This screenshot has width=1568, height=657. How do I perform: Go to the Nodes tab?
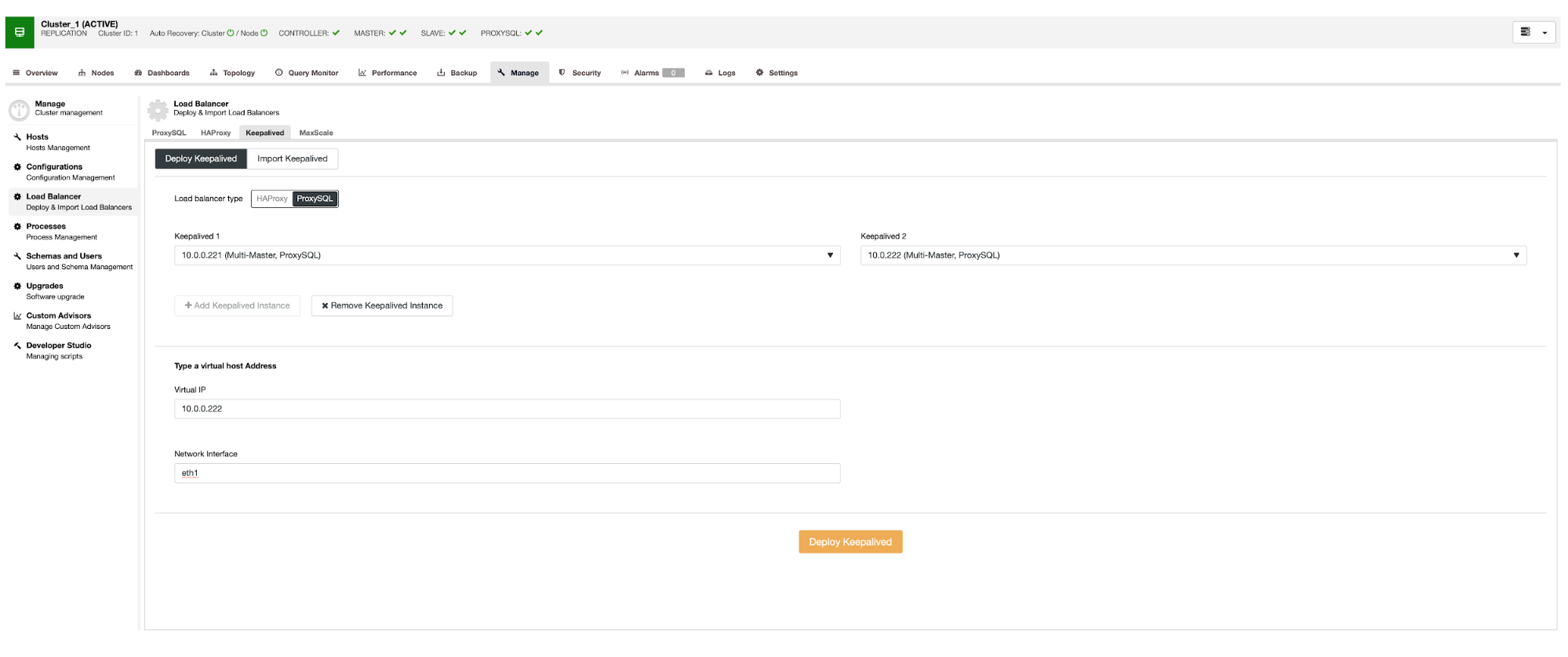96,73
